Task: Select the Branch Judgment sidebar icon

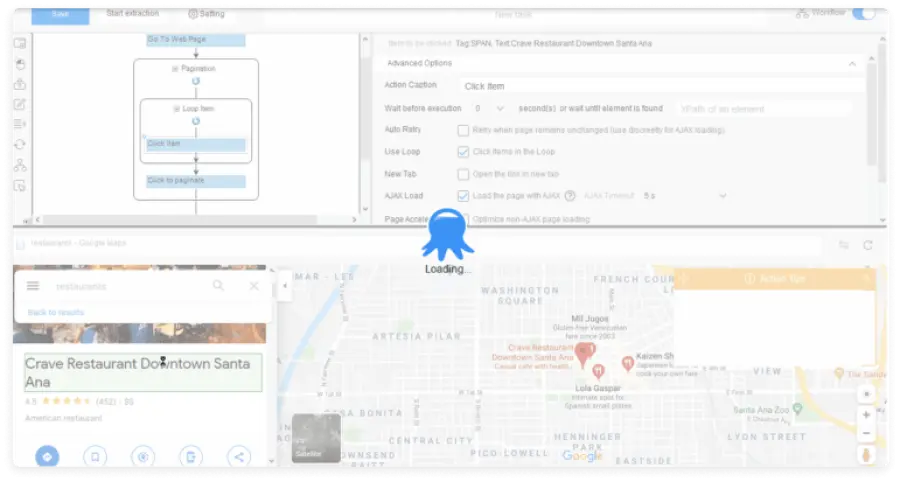Action: [x=20, y=165]
